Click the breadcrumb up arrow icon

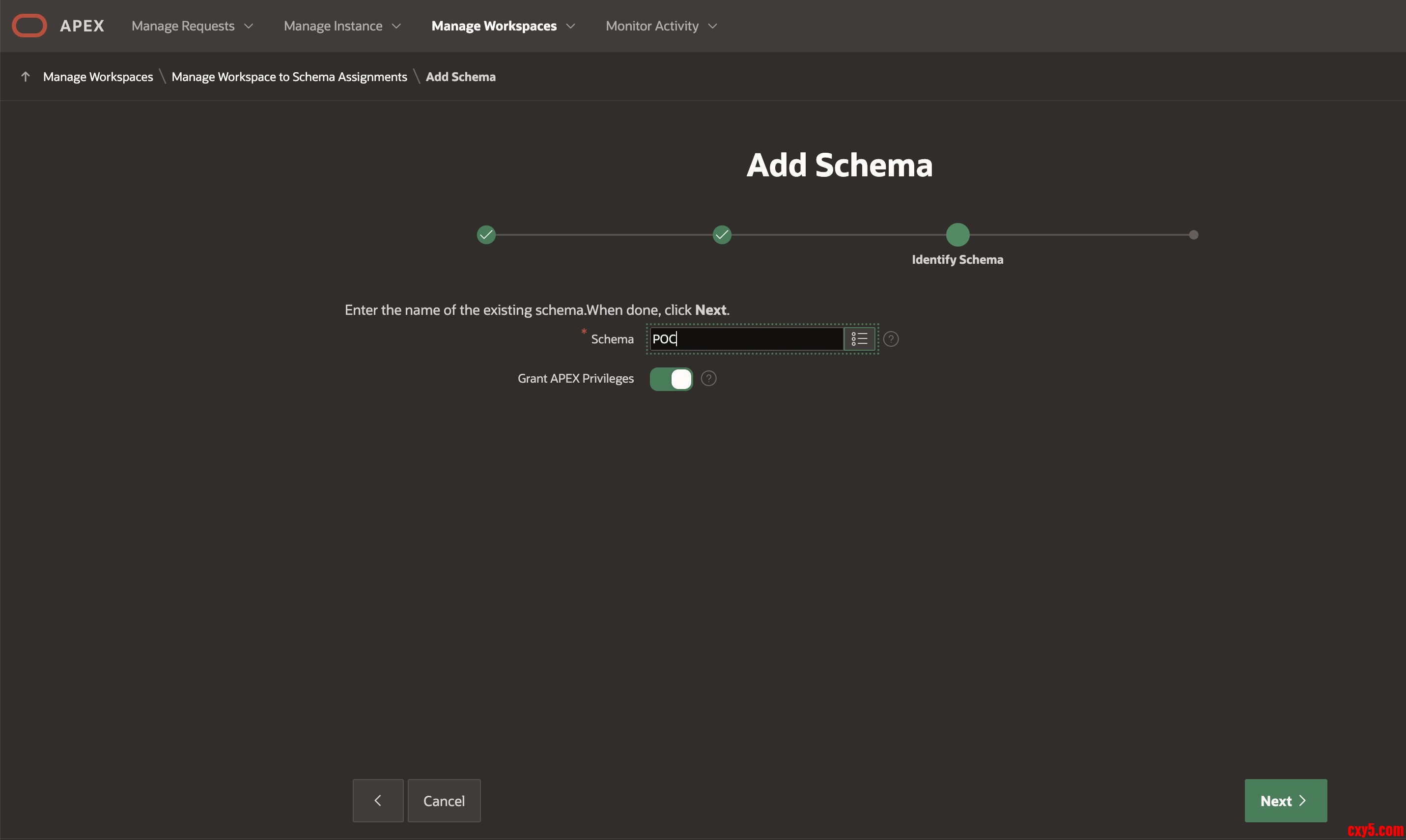pos(26,77)
